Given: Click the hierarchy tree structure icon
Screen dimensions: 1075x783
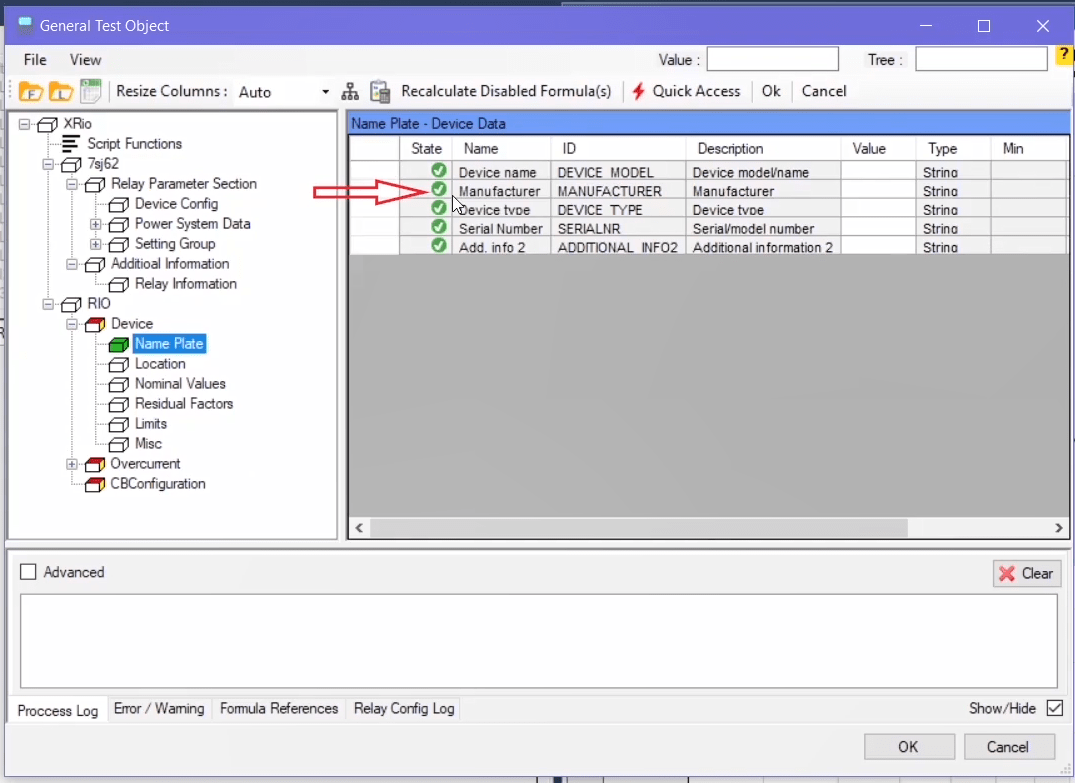Looking at the screenshot, I should click(x=350, y=92).
